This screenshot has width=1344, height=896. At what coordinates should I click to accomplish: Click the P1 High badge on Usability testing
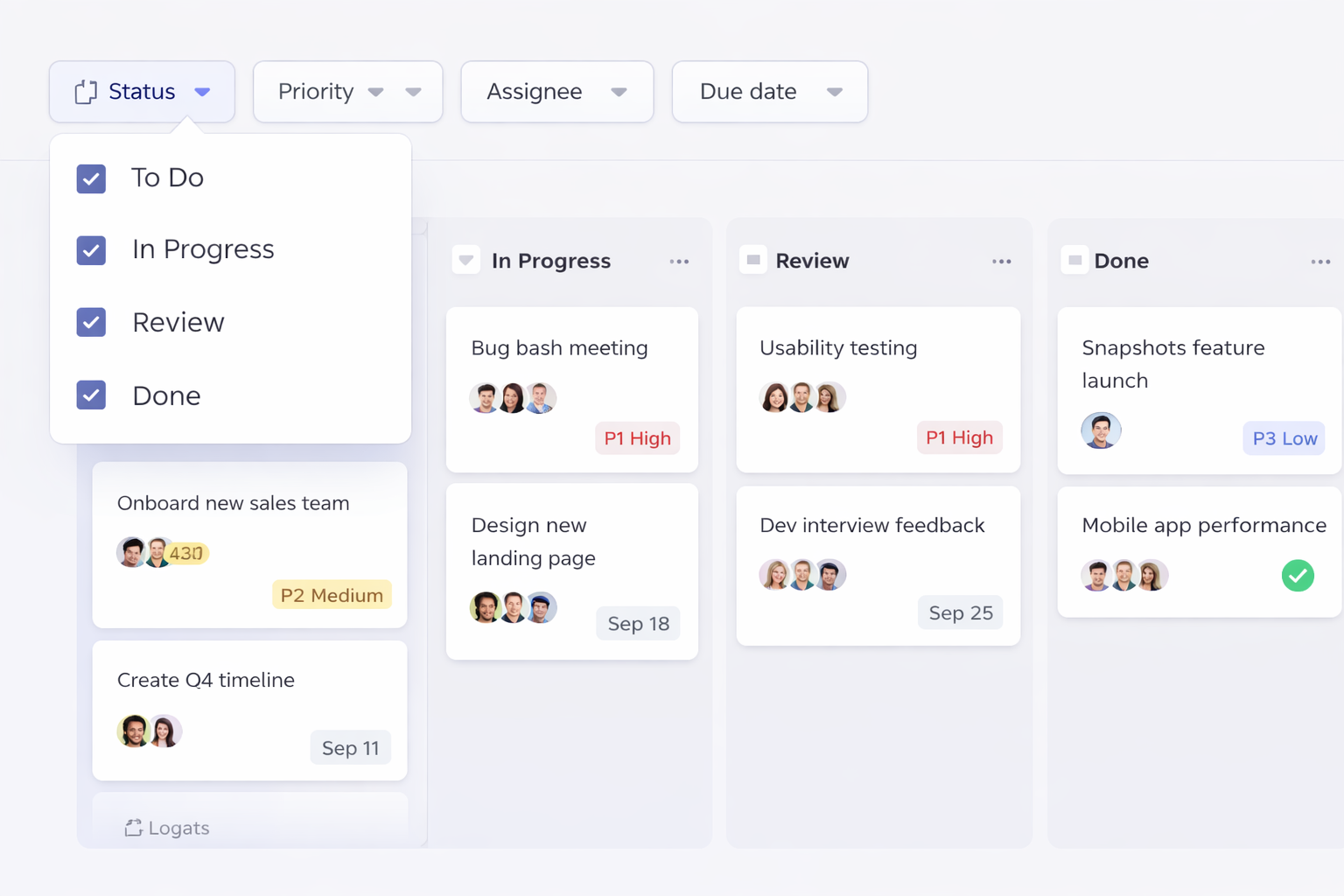tap(960, 437)
